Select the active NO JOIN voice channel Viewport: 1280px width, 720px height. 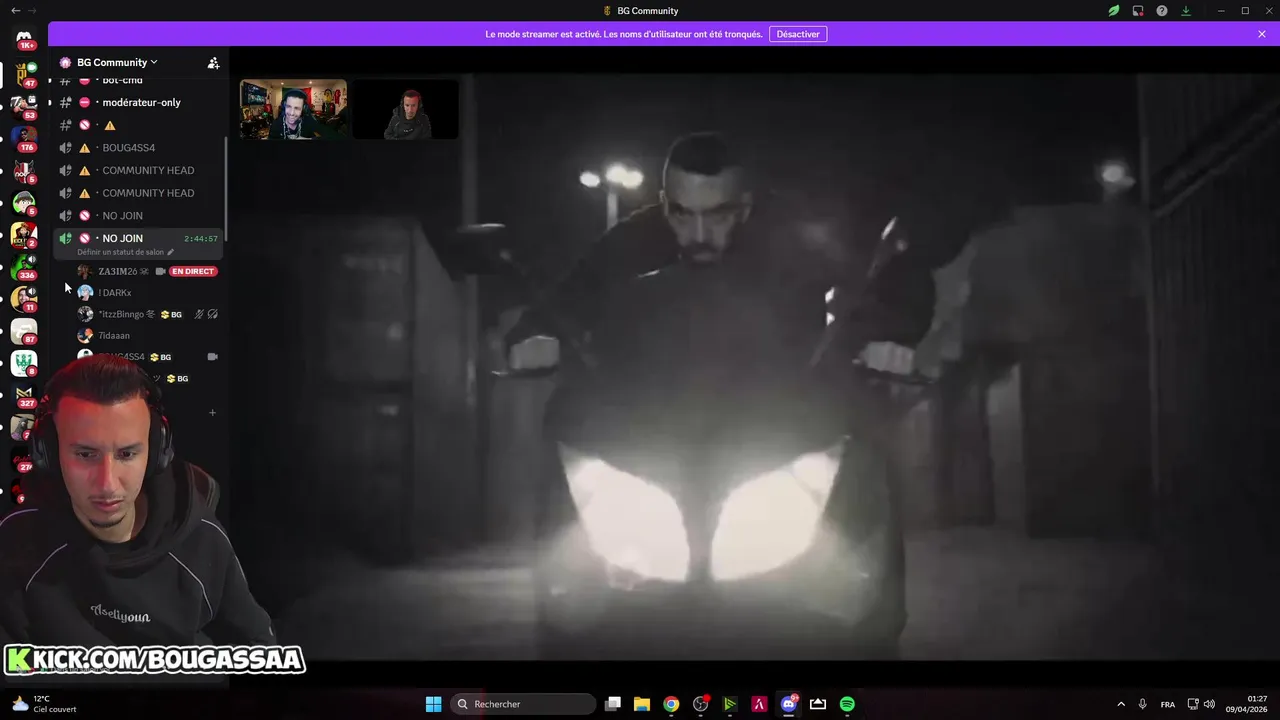(138, 238)
